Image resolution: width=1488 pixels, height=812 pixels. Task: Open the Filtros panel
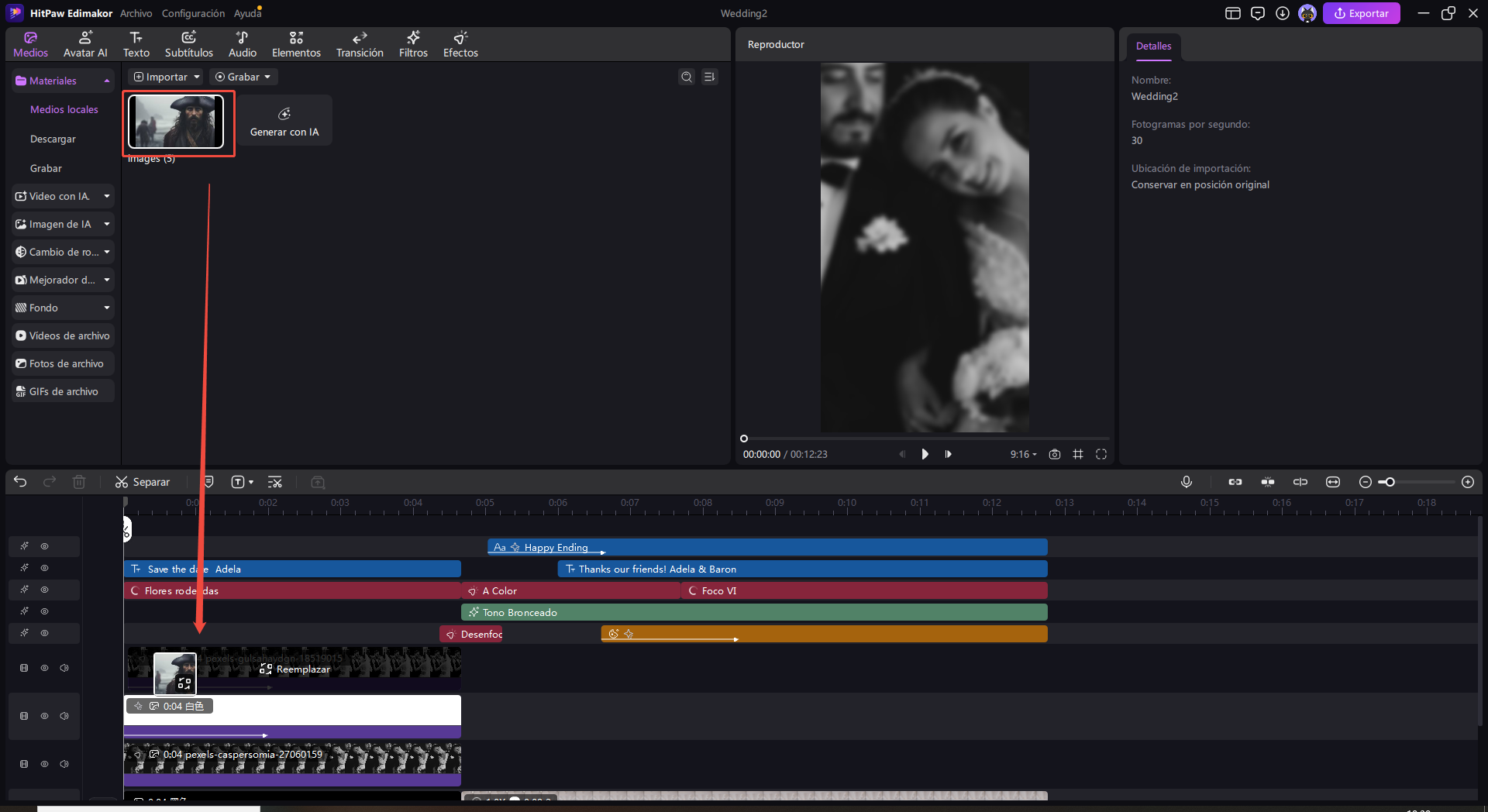click(413, 43)
